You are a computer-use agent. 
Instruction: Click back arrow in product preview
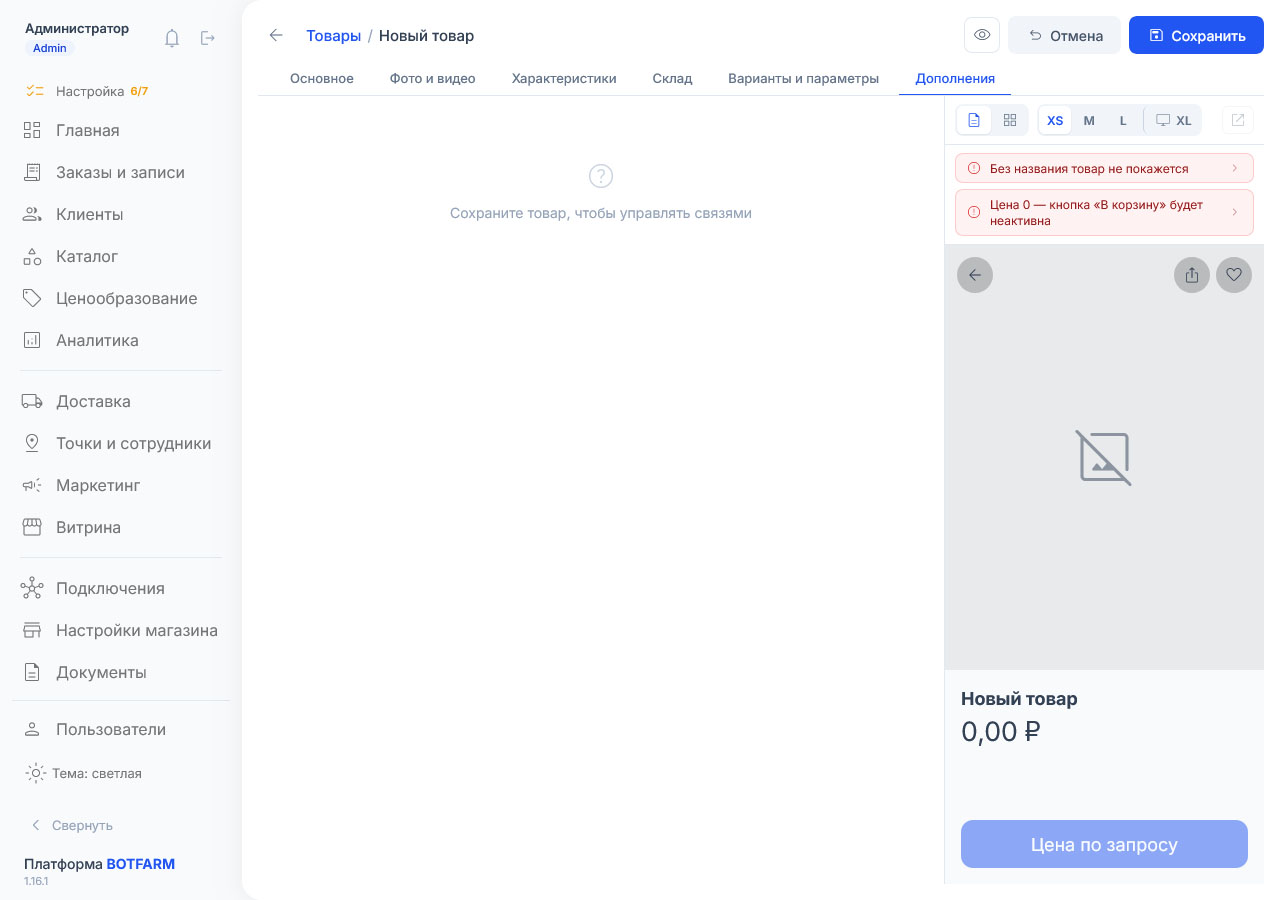pos(975,275)
